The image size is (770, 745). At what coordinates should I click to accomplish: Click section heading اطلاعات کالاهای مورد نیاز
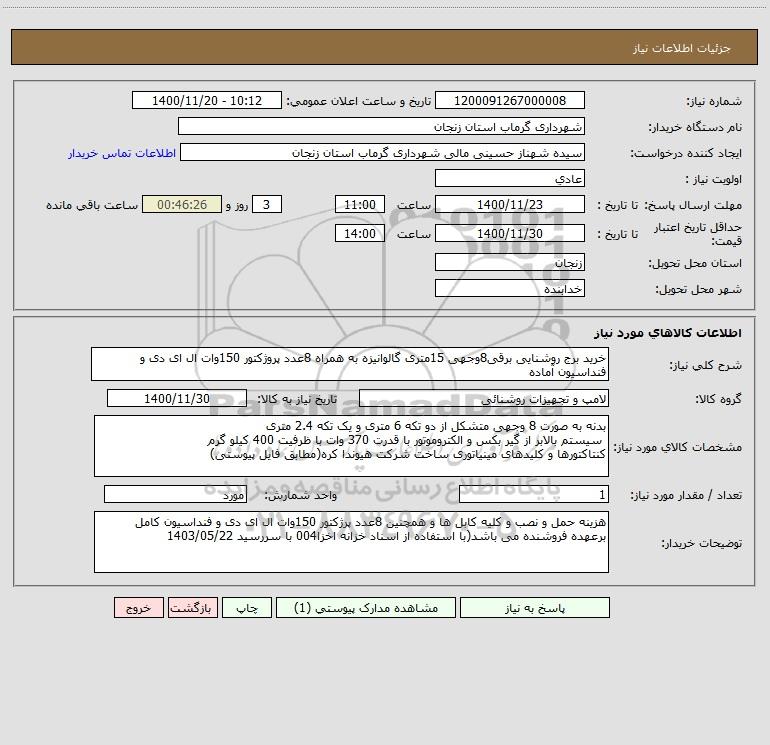click(668, 333)
